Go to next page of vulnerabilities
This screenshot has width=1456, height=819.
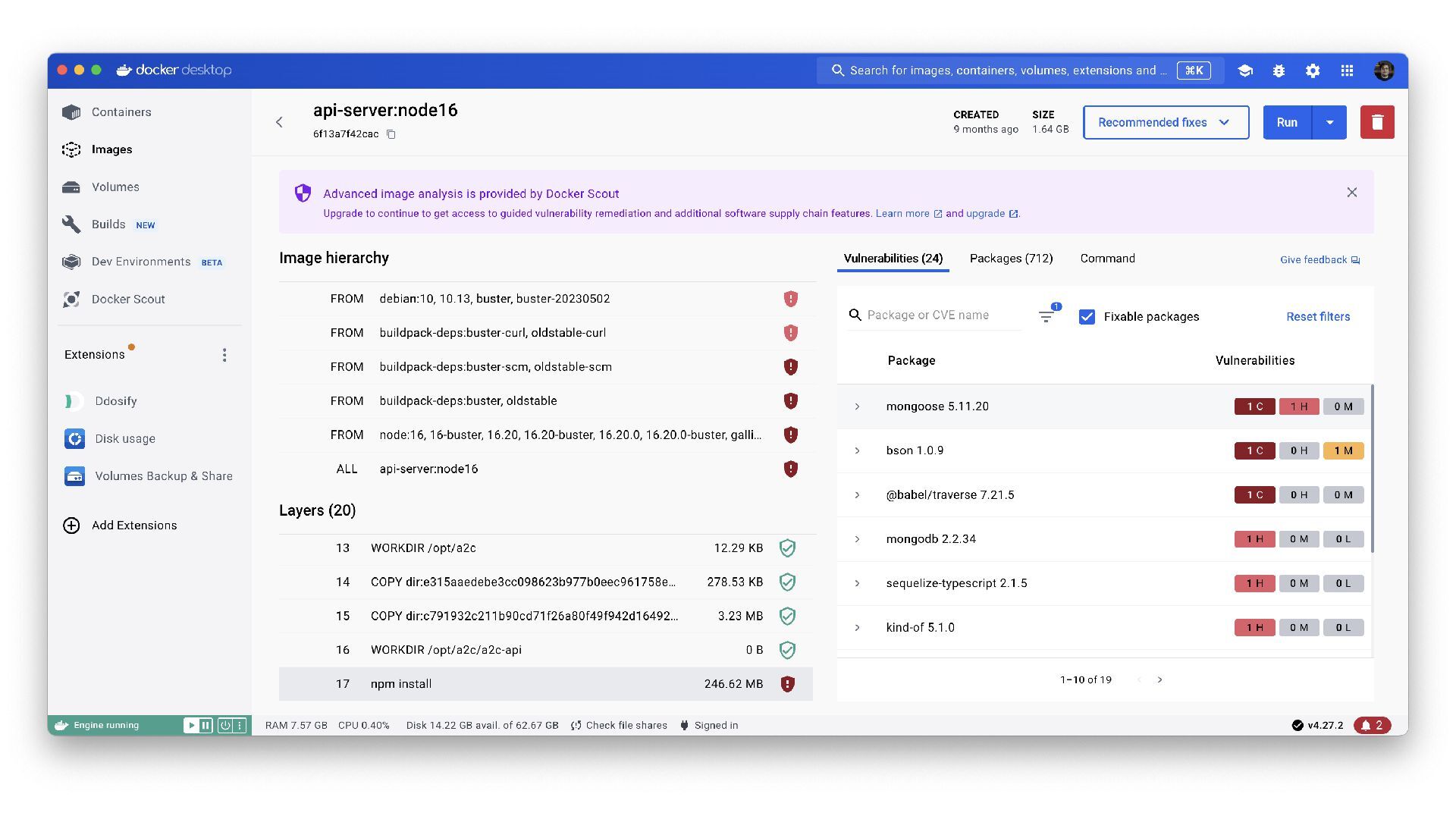[1159, 679]
